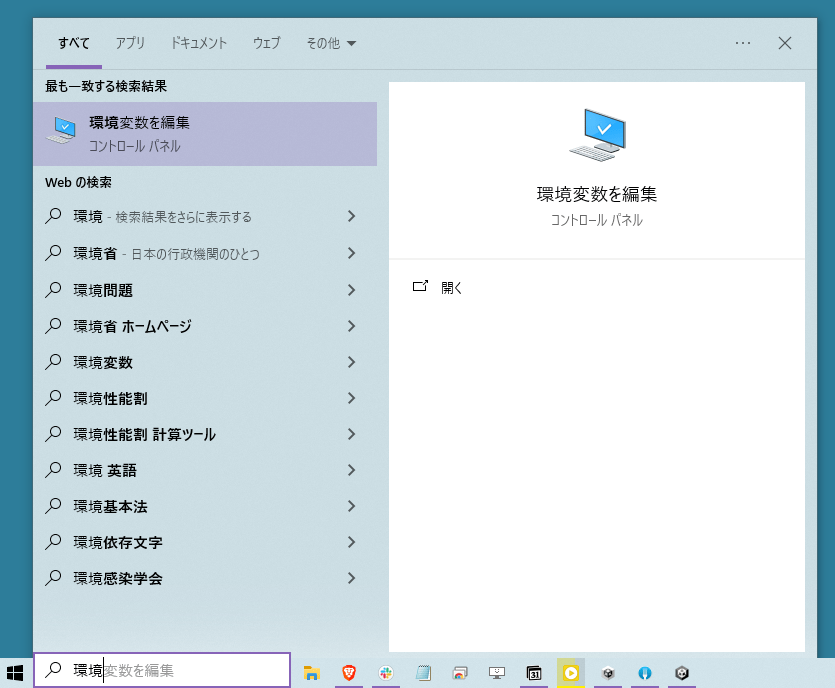The height and width of the screenshot is (688, 835).
Task: Switch to the ドキュメント tab
Action: click(199, 43)
